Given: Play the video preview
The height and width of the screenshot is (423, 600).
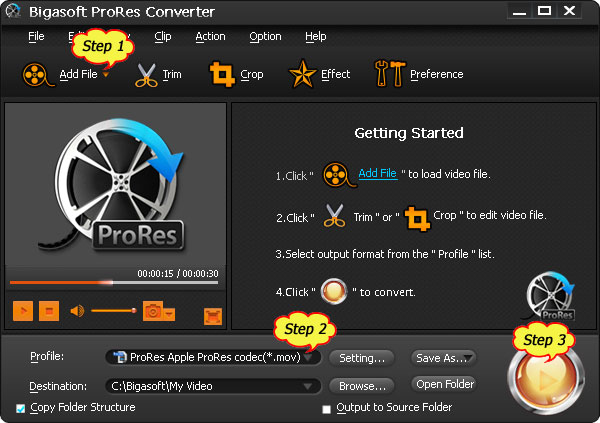Looking at the screenshot, I should point(23,310).
